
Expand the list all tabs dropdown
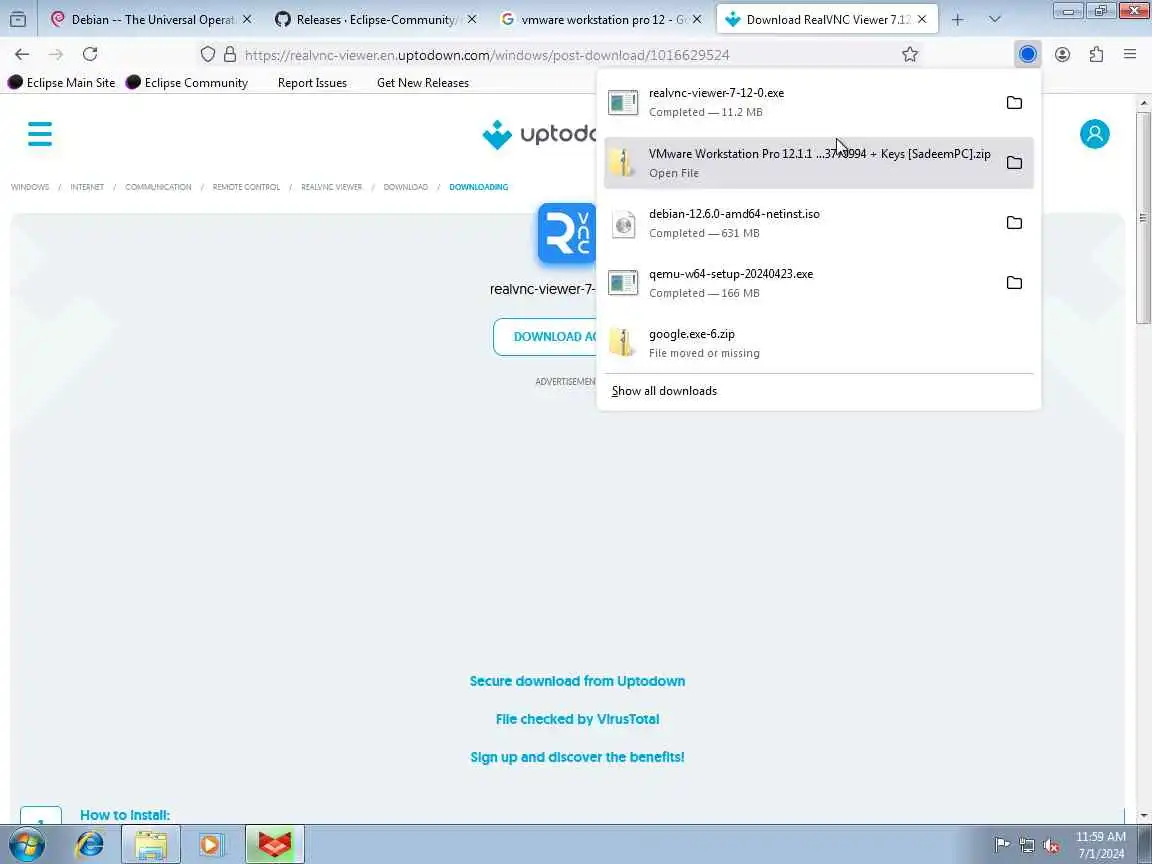(x=994, y=19)
